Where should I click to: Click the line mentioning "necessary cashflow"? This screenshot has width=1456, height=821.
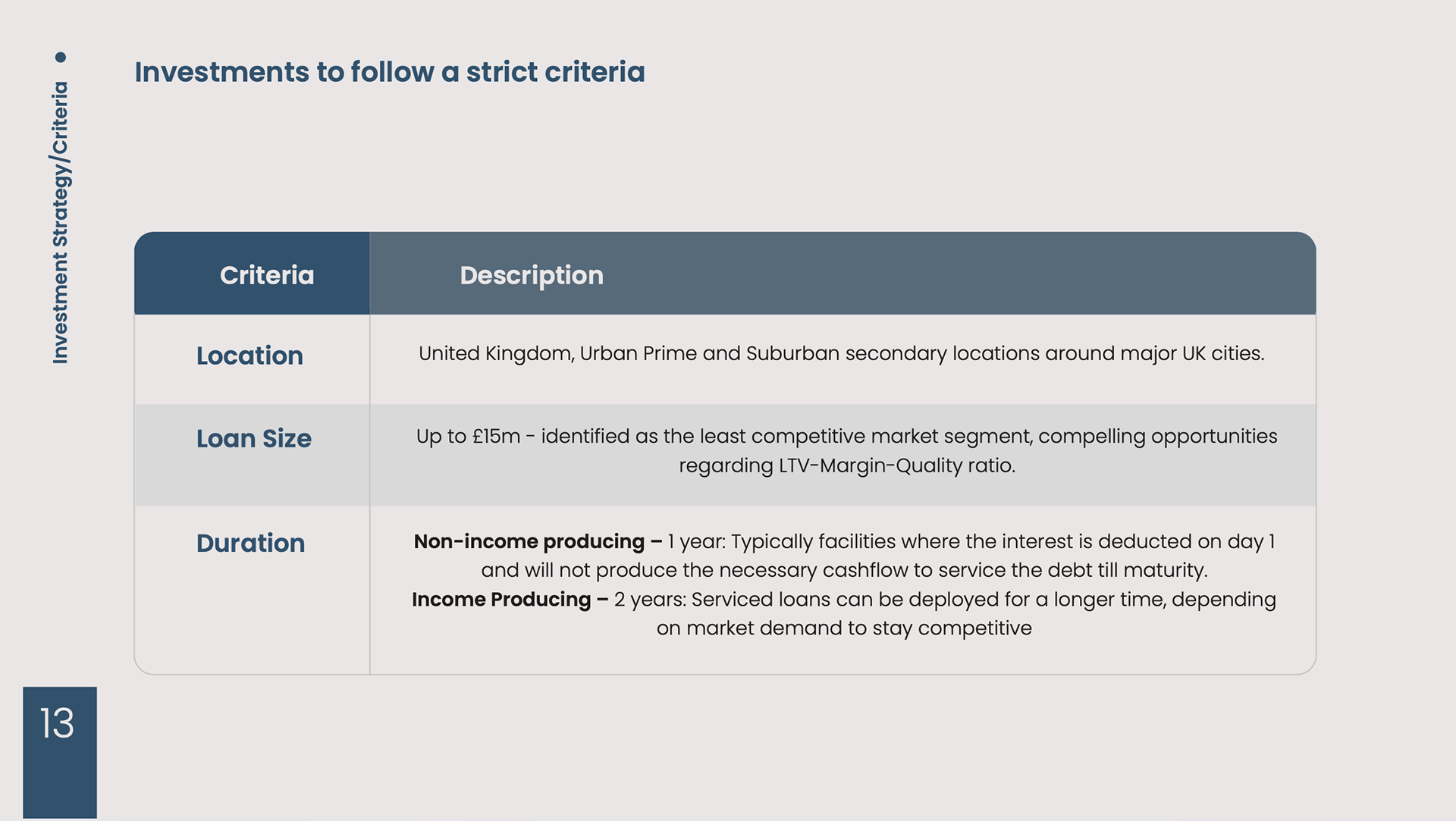843,570
